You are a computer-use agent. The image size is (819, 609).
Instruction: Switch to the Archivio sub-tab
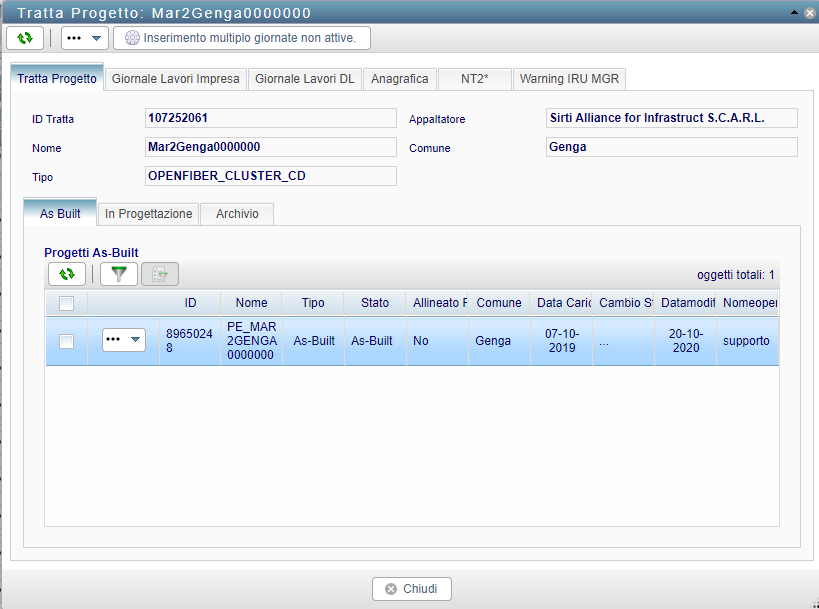coord(237,214)
